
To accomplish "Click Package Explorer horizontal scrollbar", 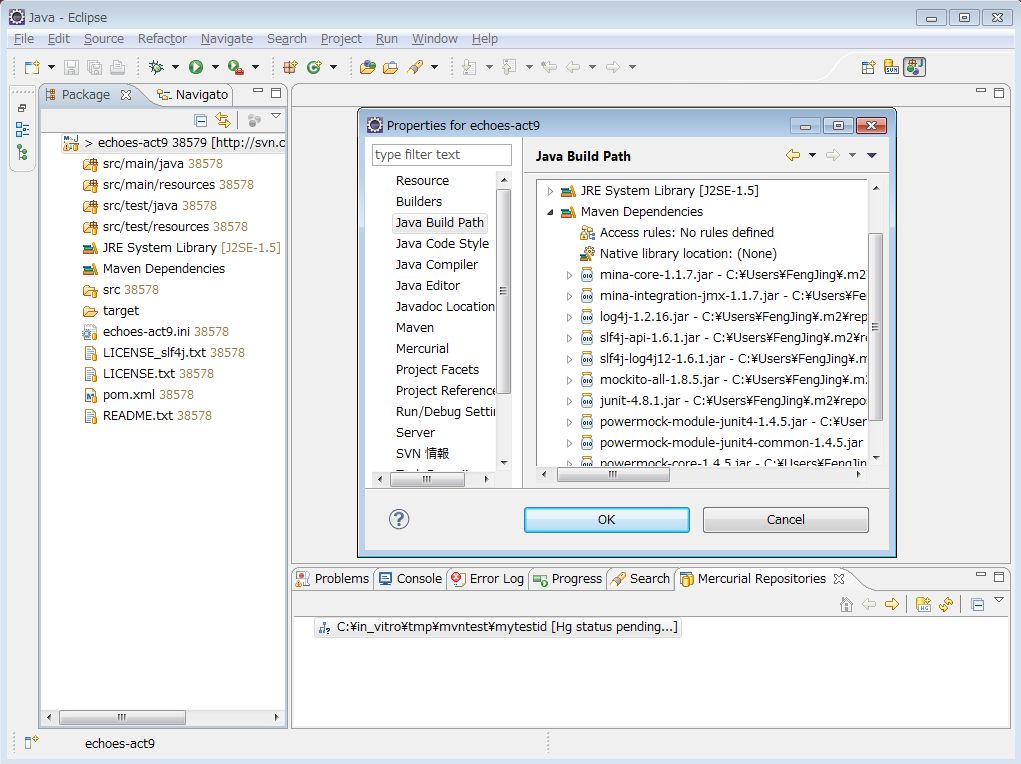I will 162,717.
